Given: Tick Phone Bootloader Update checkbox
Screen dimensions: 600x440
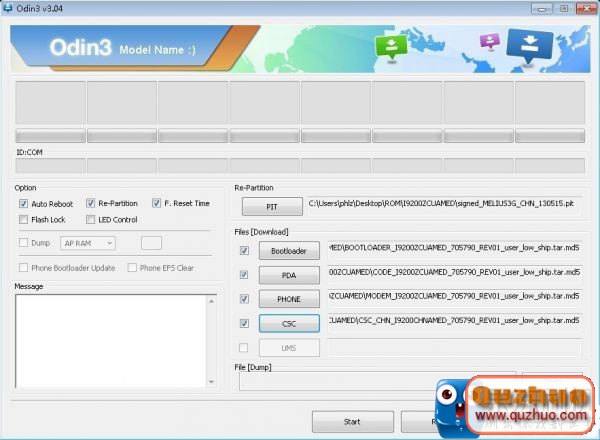Looking at the screenshot, I should (23, 268).
